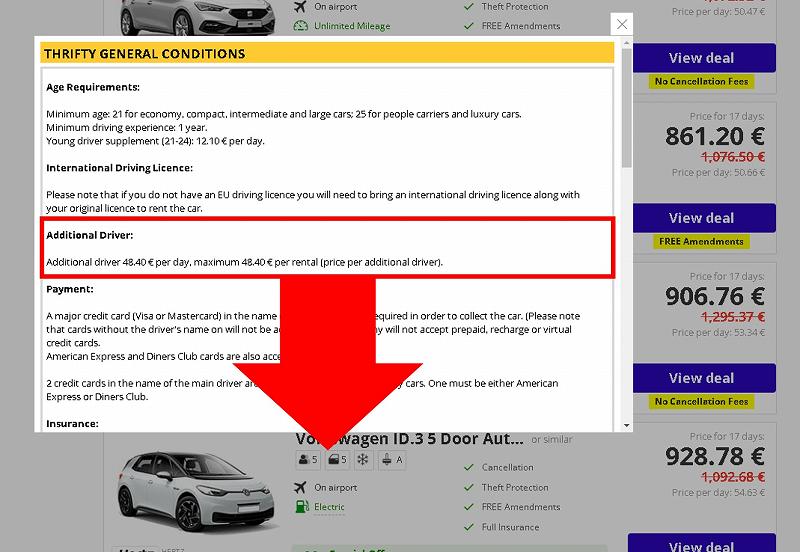Click the 906.76 € price
The image size is (800, 552).
click(715, 296)
